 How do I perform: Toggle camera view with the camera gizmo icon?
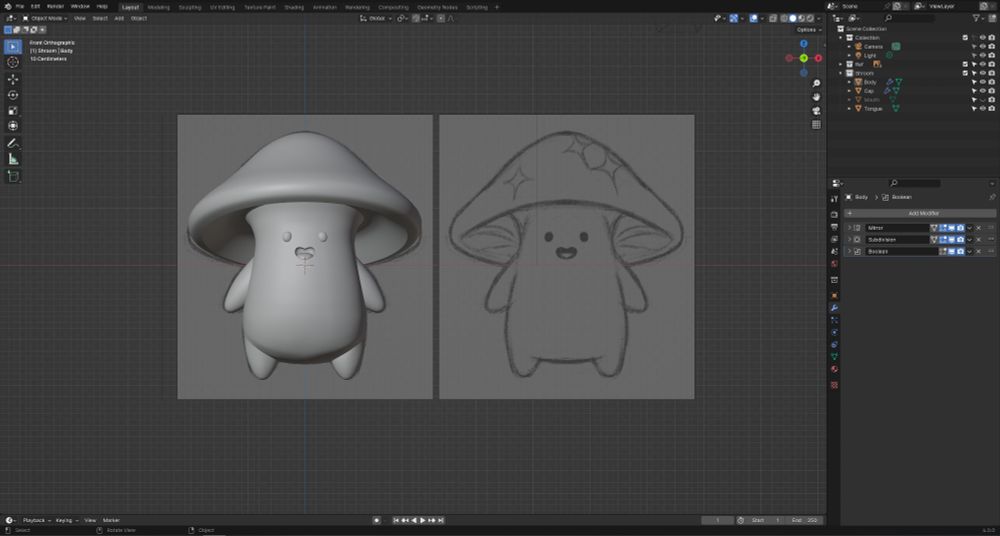(x=817, y=111)
